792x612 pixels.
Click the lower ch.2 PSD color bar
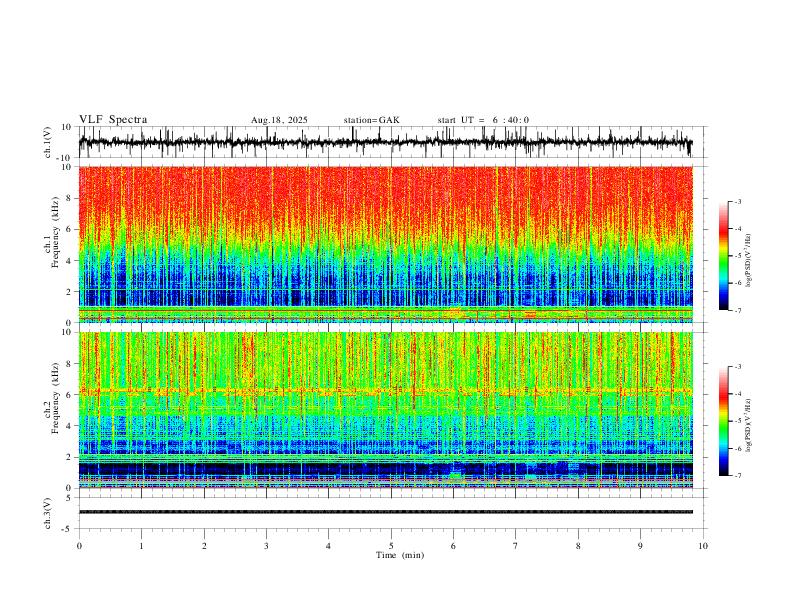point(723,421)
